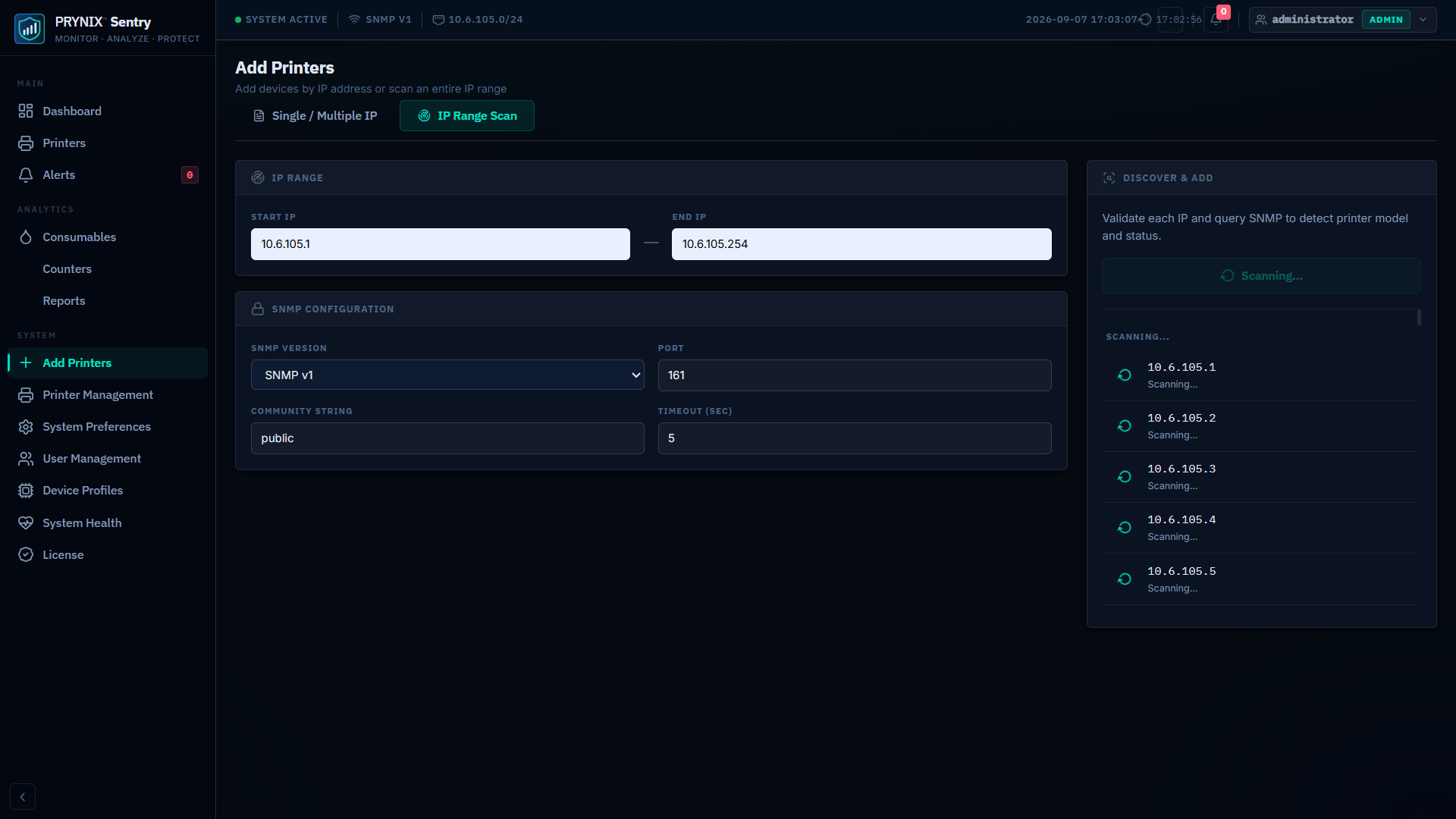This screenshot has height=819, width=1456.
Task: Click the Scanning... button
Action: pos(1261,276)
